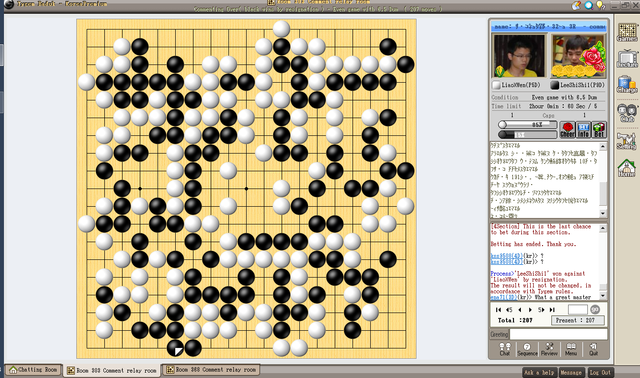Click the Log Out button
This screenshot has height=378, width=640.
tap(600, 372)
